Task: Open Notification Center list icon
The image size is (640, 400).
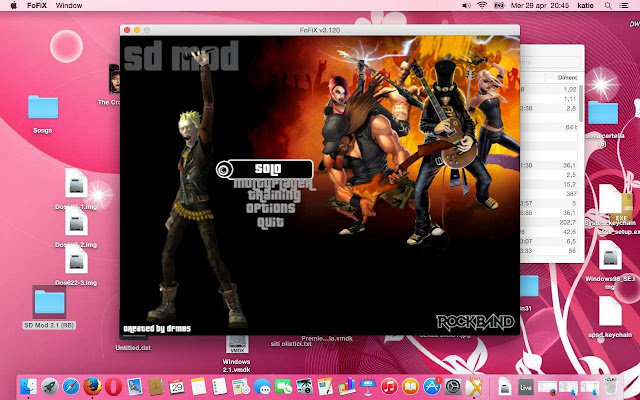Action: [624, 5]
